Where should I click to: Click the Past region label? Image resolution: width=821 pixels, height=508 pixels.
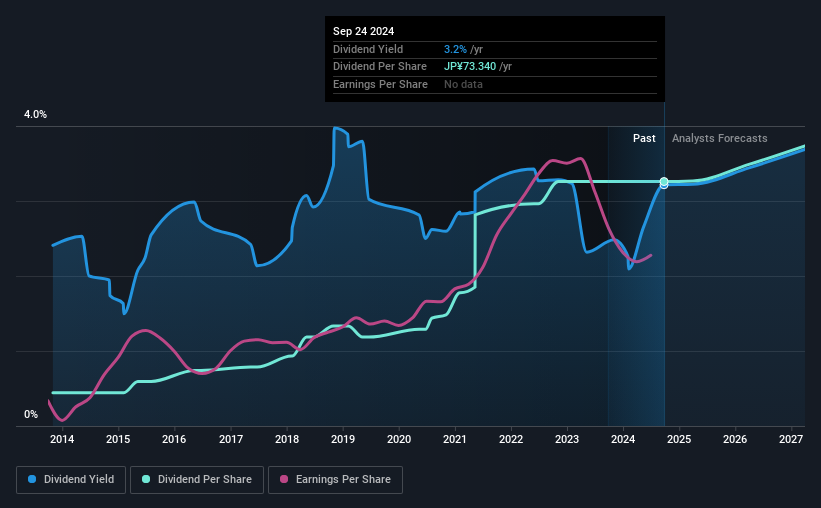coord(644,138)
